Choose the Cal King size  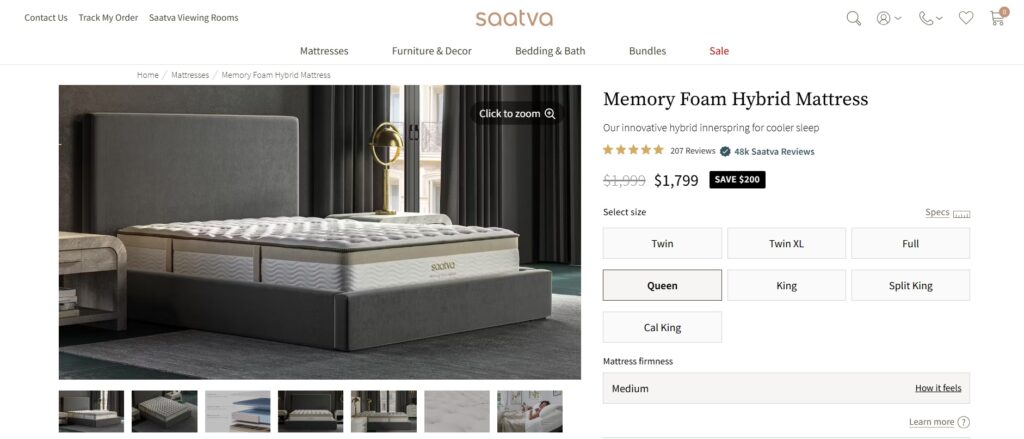click(662, 327)
